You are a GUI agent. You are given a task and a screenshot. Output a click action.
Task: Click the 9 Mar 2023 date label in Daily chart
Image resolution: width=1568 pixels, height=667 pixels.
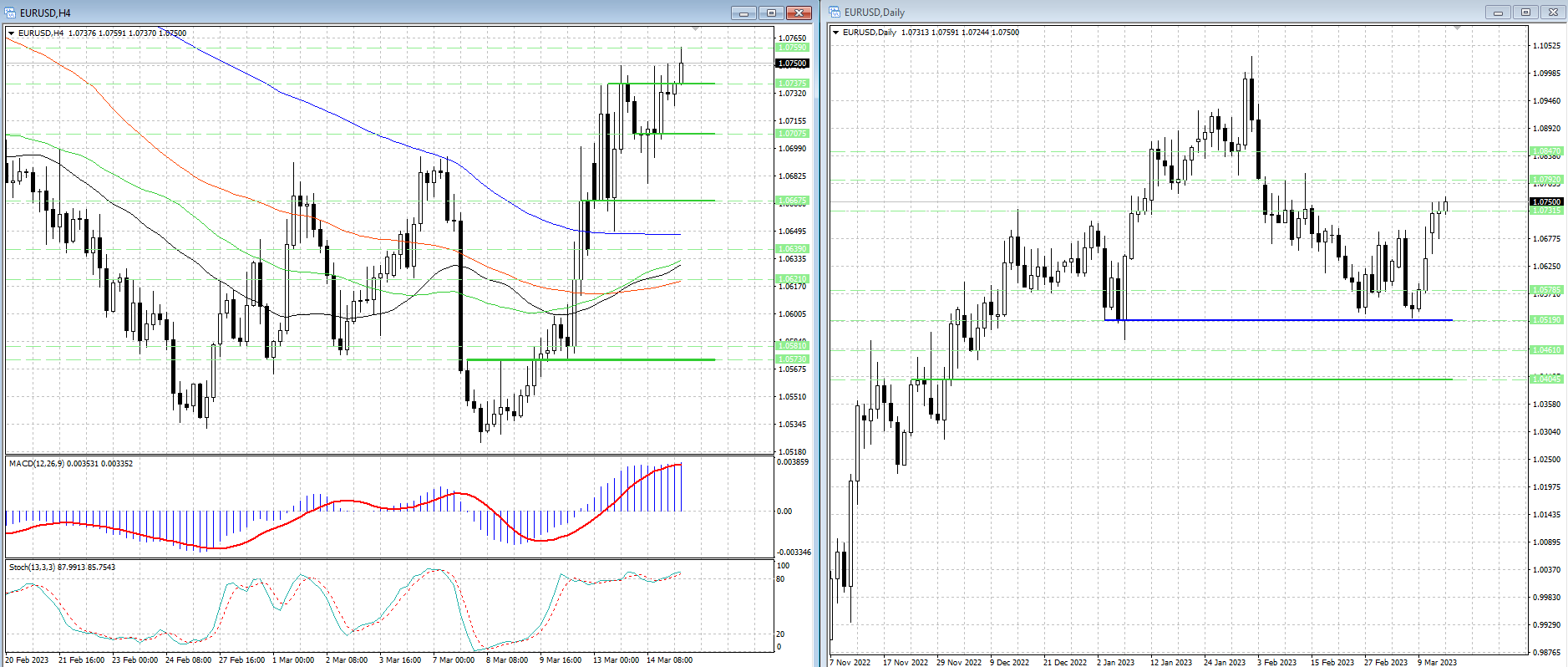click(x=1437, y=663)
